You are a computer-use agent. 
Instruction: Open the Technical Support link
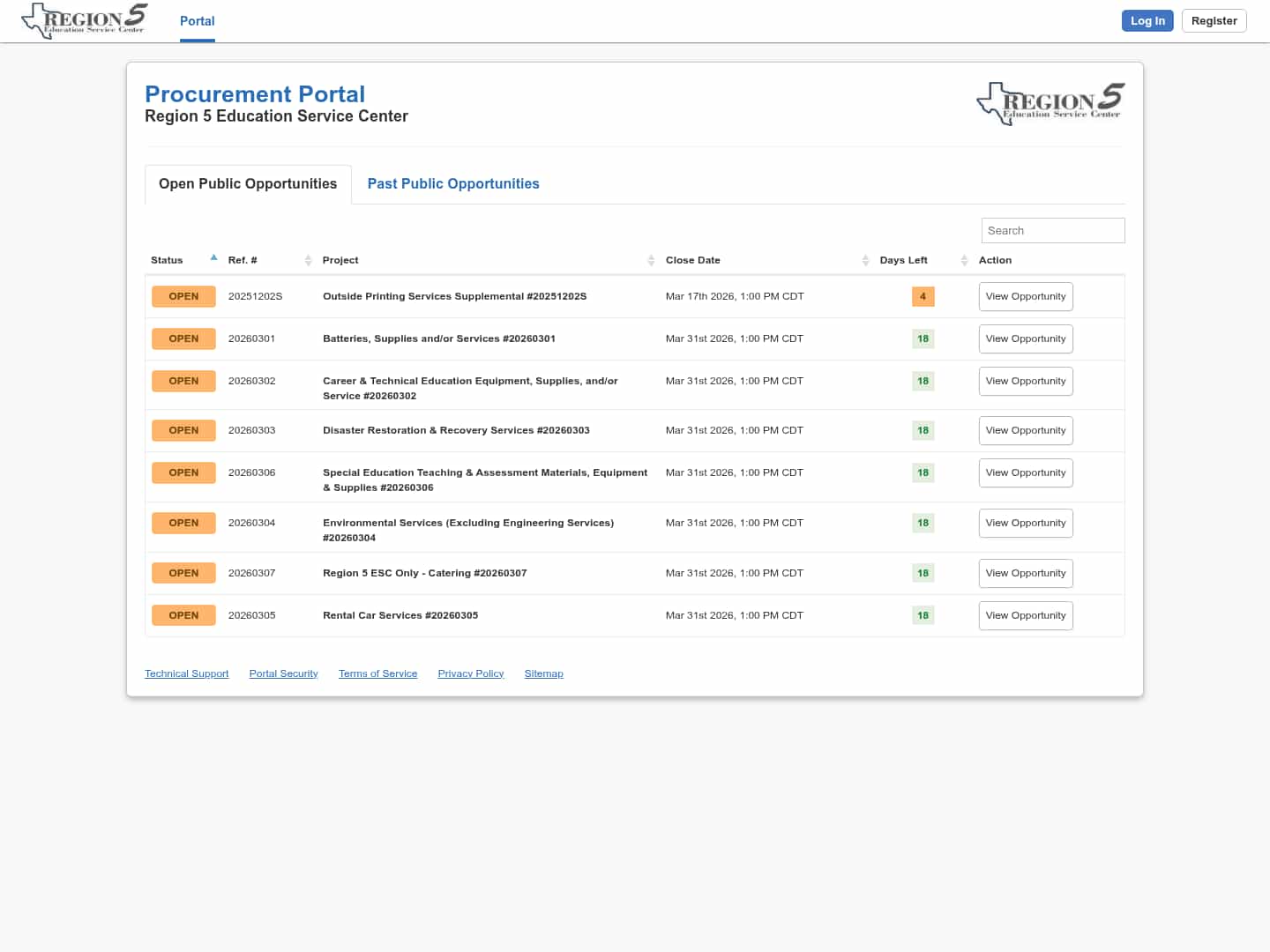186,674
